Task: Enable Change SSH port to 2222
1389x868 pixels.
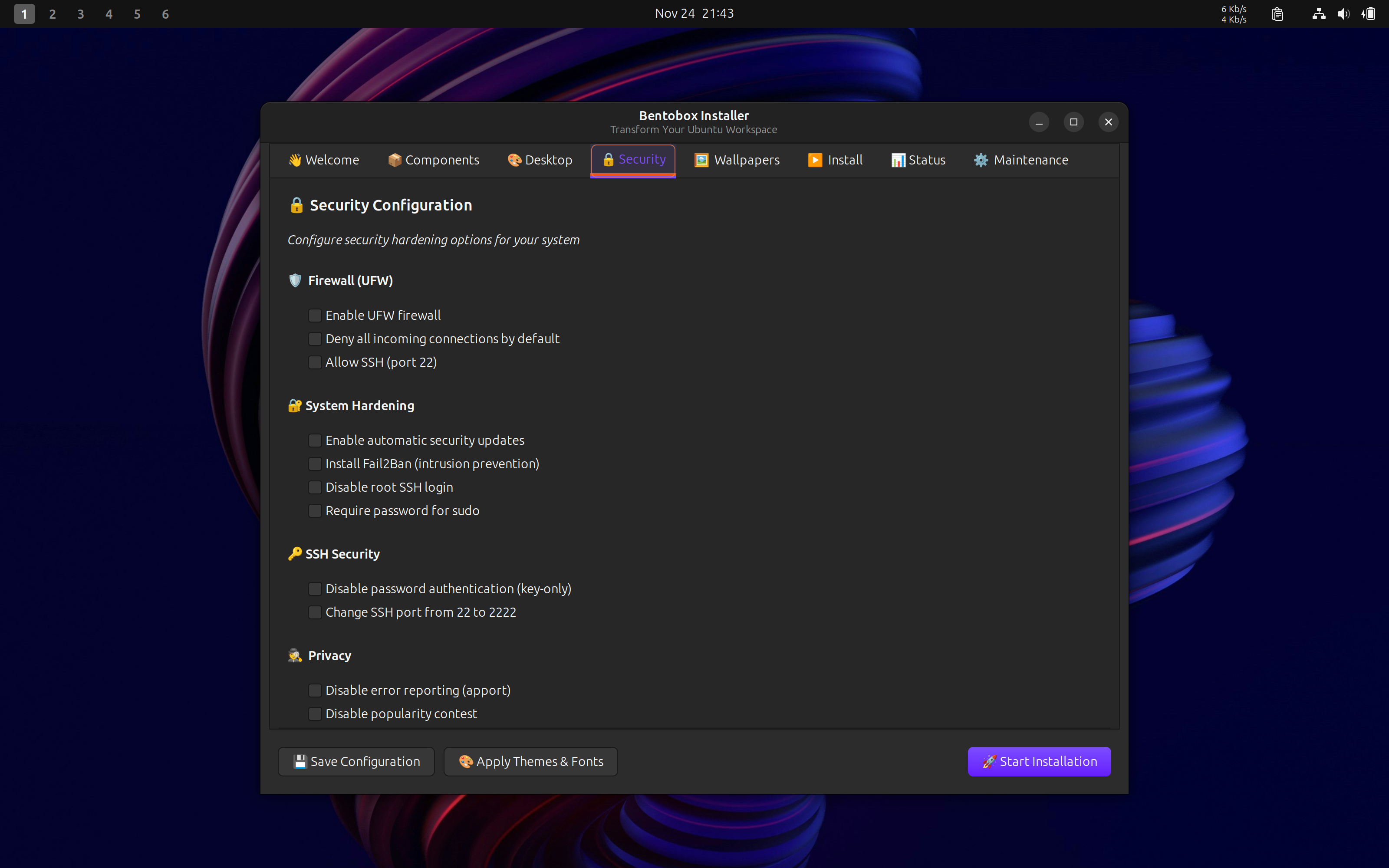Action: coord(315,612)
